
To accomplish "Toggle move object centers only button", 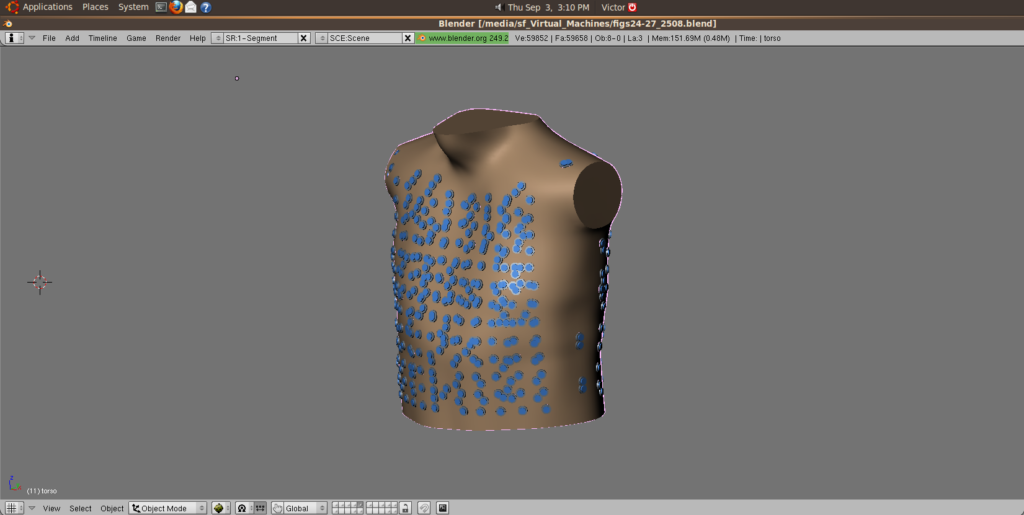I will click(x=260, y=508).
